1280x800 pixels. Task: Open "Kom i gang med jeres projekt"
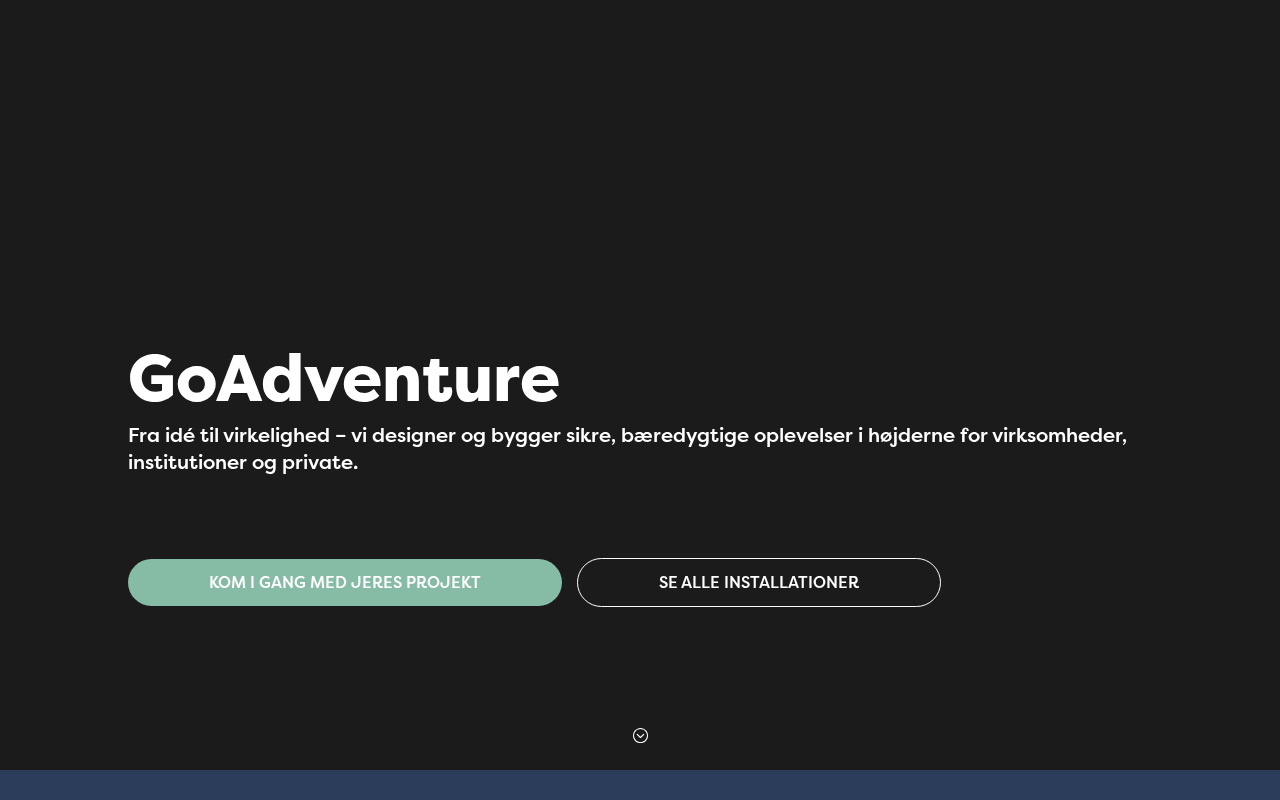345,582
